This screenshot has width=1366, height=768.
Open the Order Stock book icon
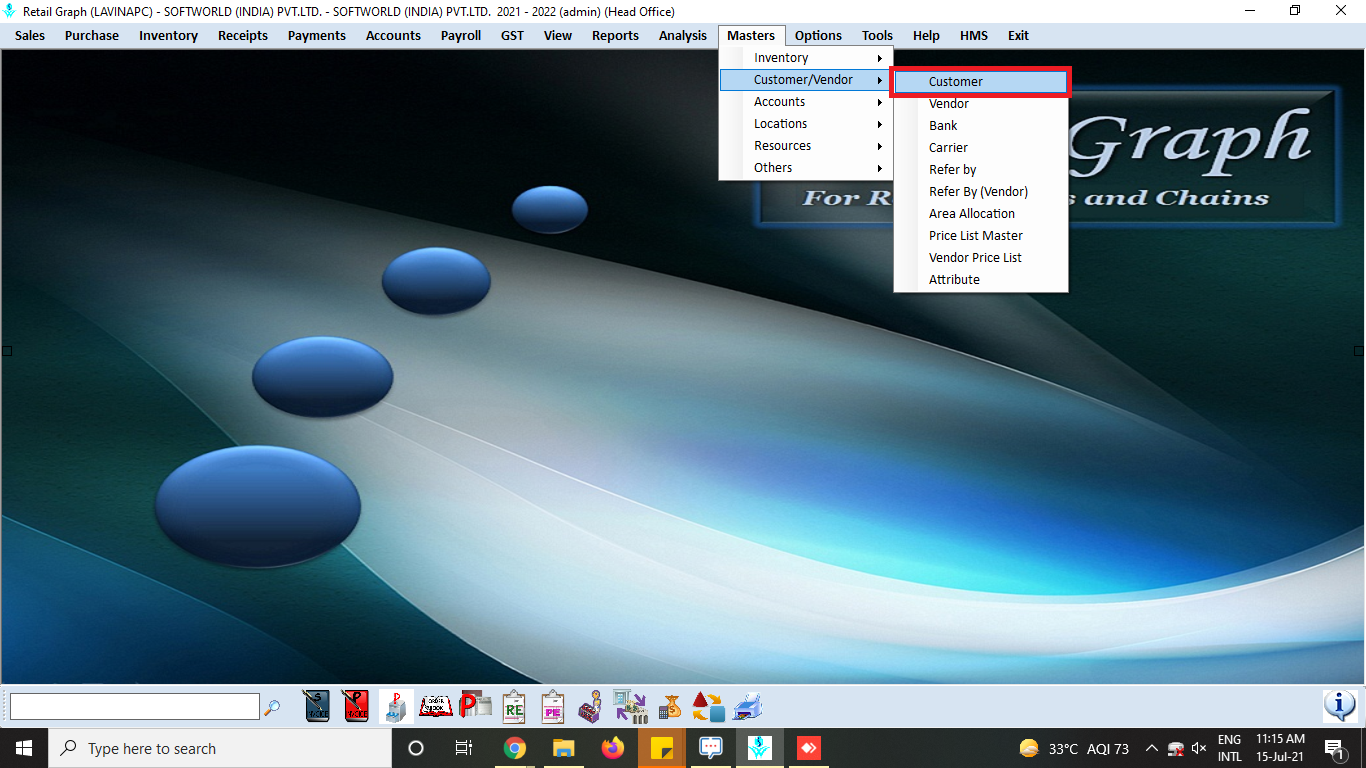point(436,706)
